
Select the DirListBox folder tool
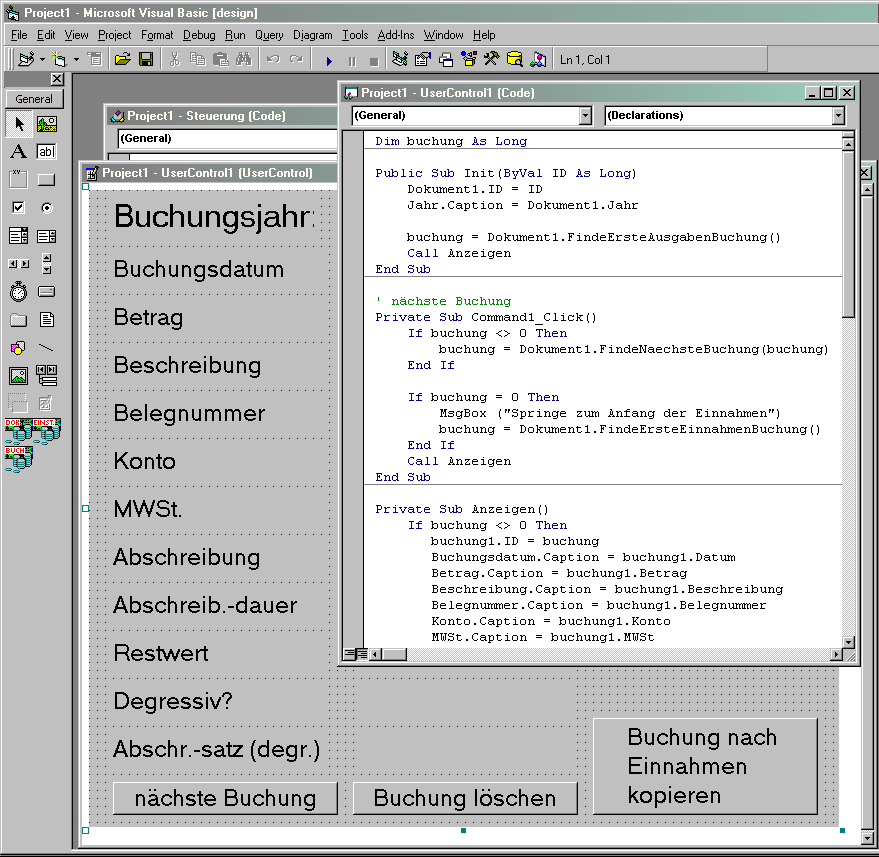[18, 319]
